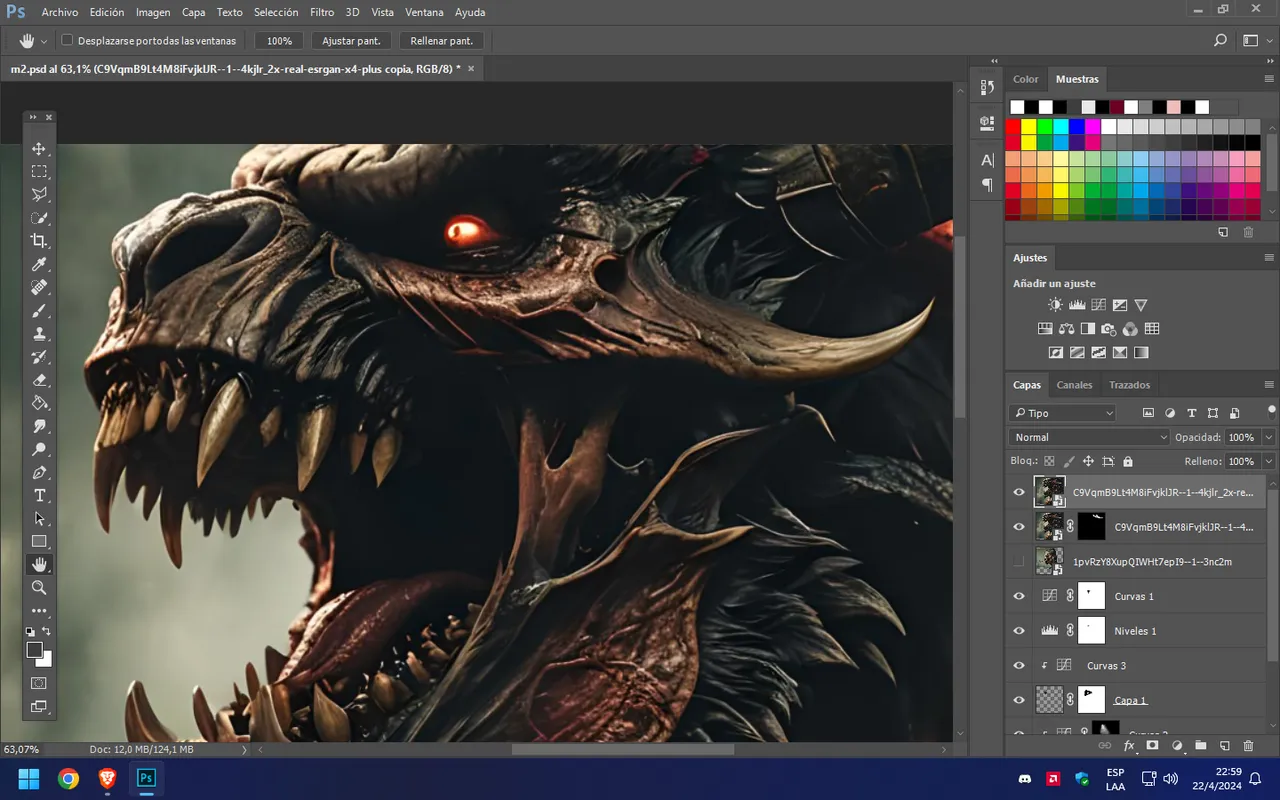1280x800 pixels.
Task: Close the m2.psd document tab
Action: click(471, 69)
